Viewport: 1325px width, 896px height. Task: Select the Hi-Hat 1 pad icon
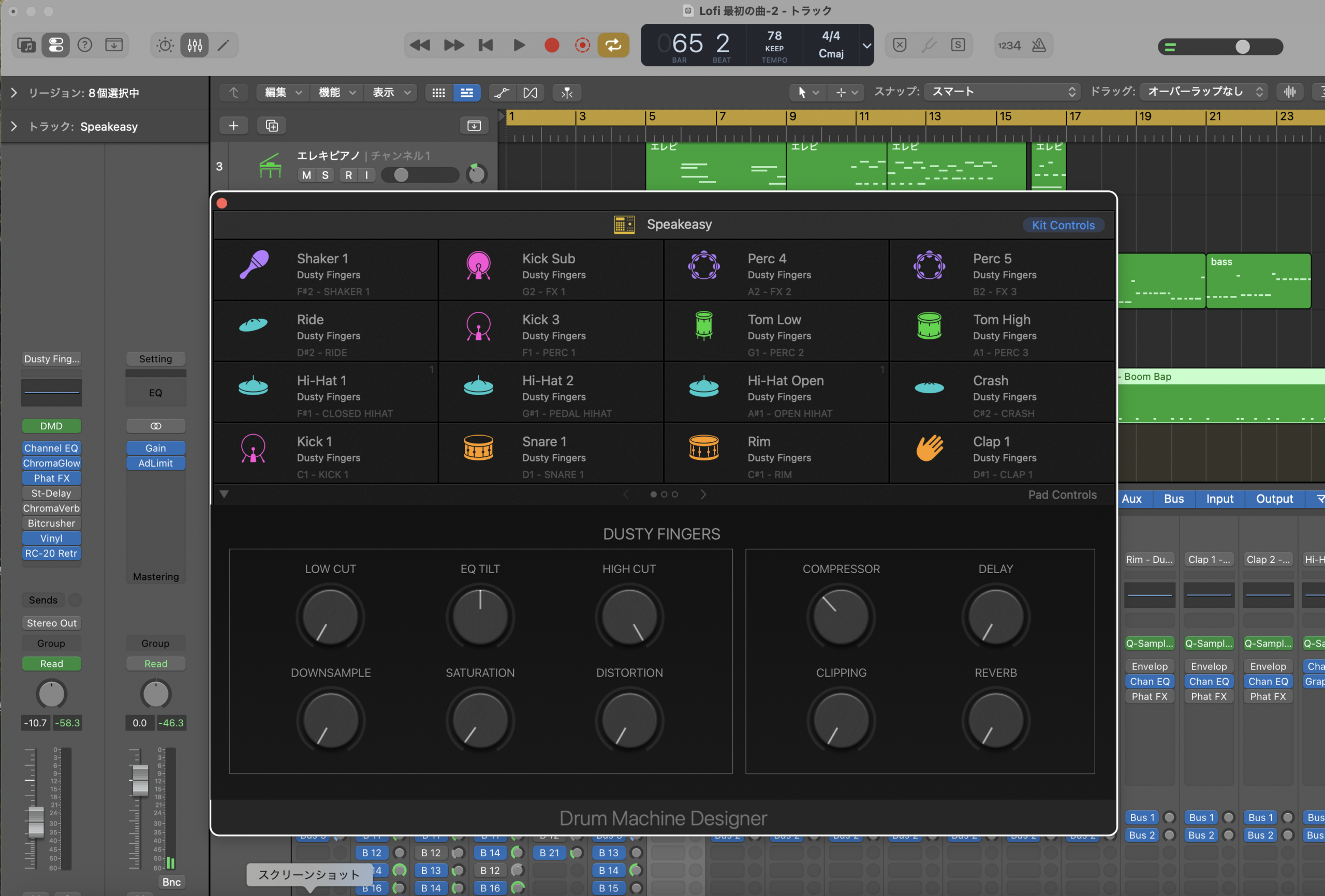[253, 386]
